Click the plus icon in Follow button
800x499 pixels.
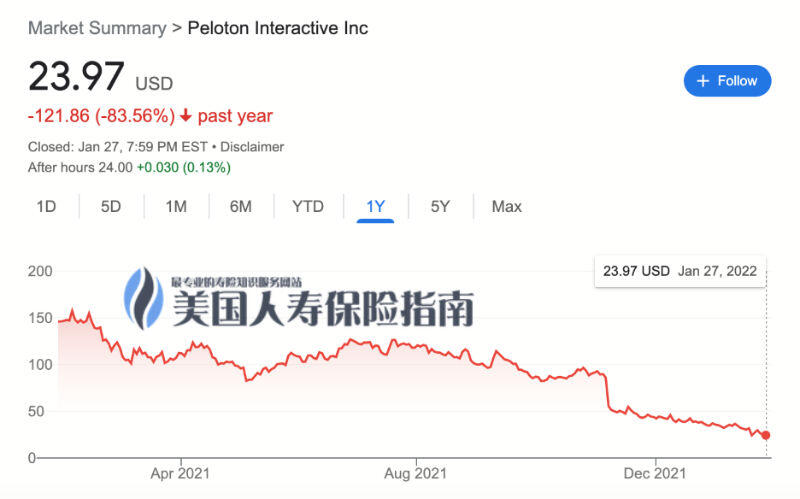click(703, 81)
